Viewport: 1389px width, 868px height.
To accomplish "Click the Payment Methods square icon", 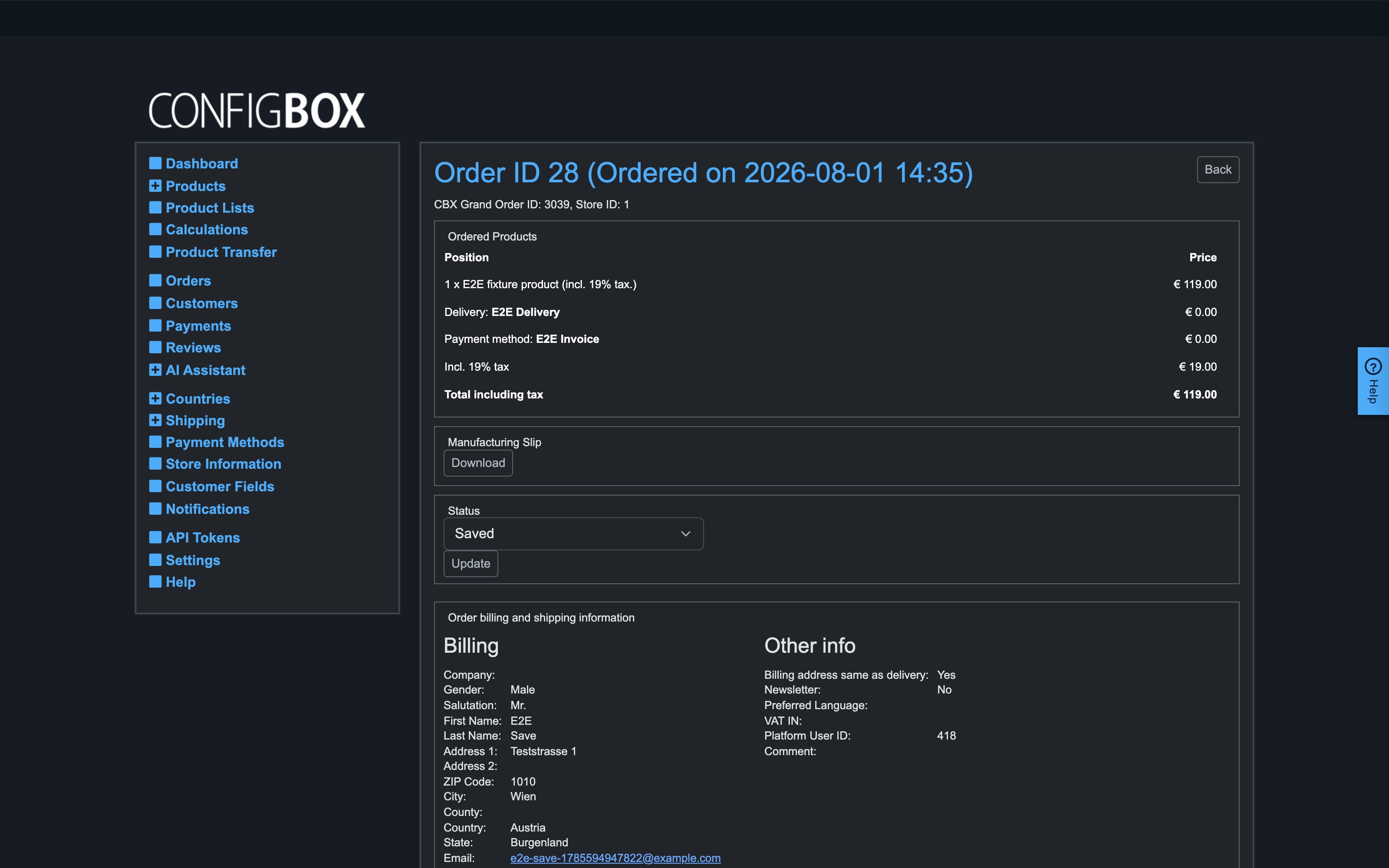I will click(155, 441).
